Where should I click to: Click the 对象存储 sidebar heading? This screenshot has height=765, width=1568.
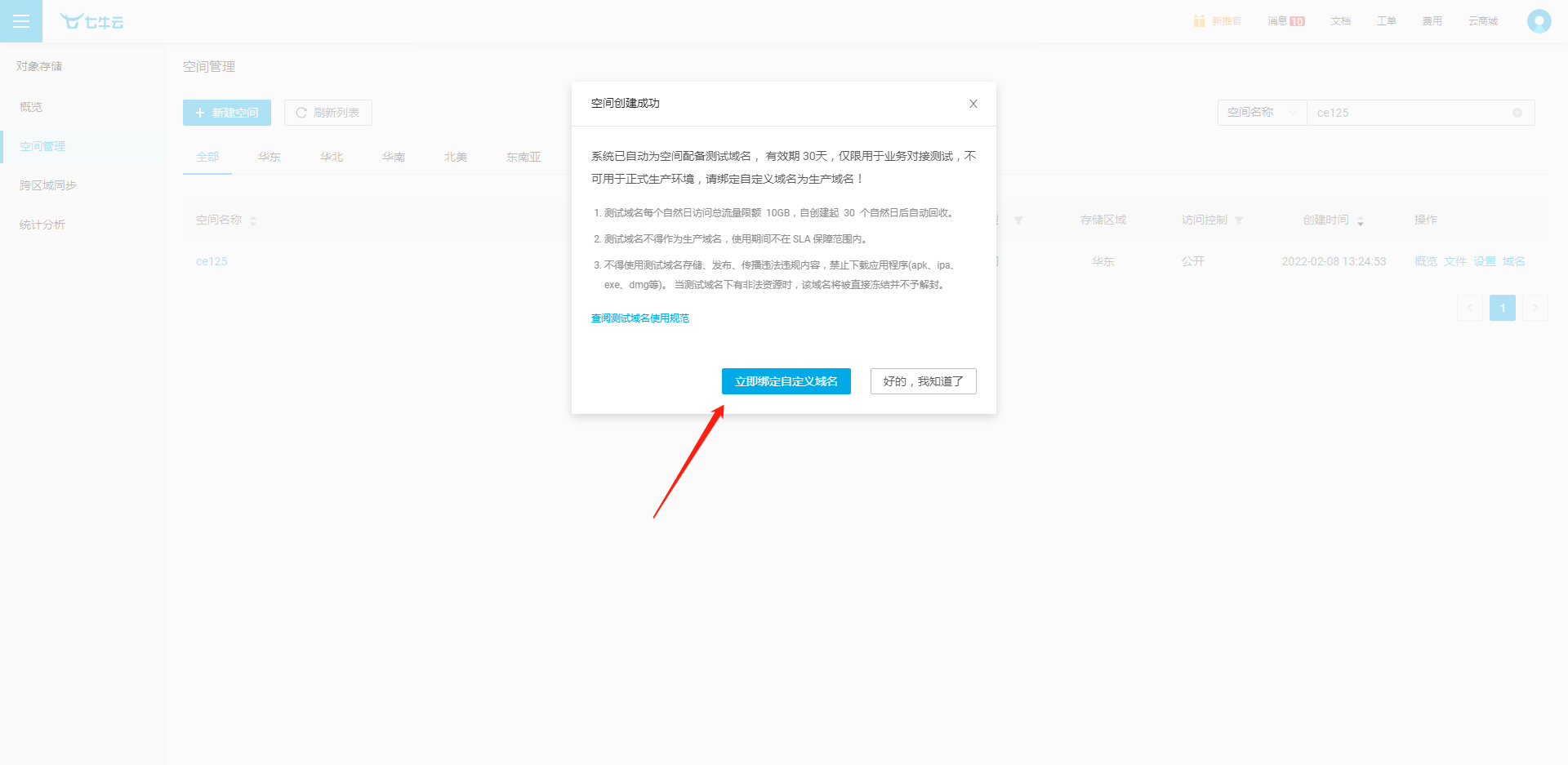(39, 66)
